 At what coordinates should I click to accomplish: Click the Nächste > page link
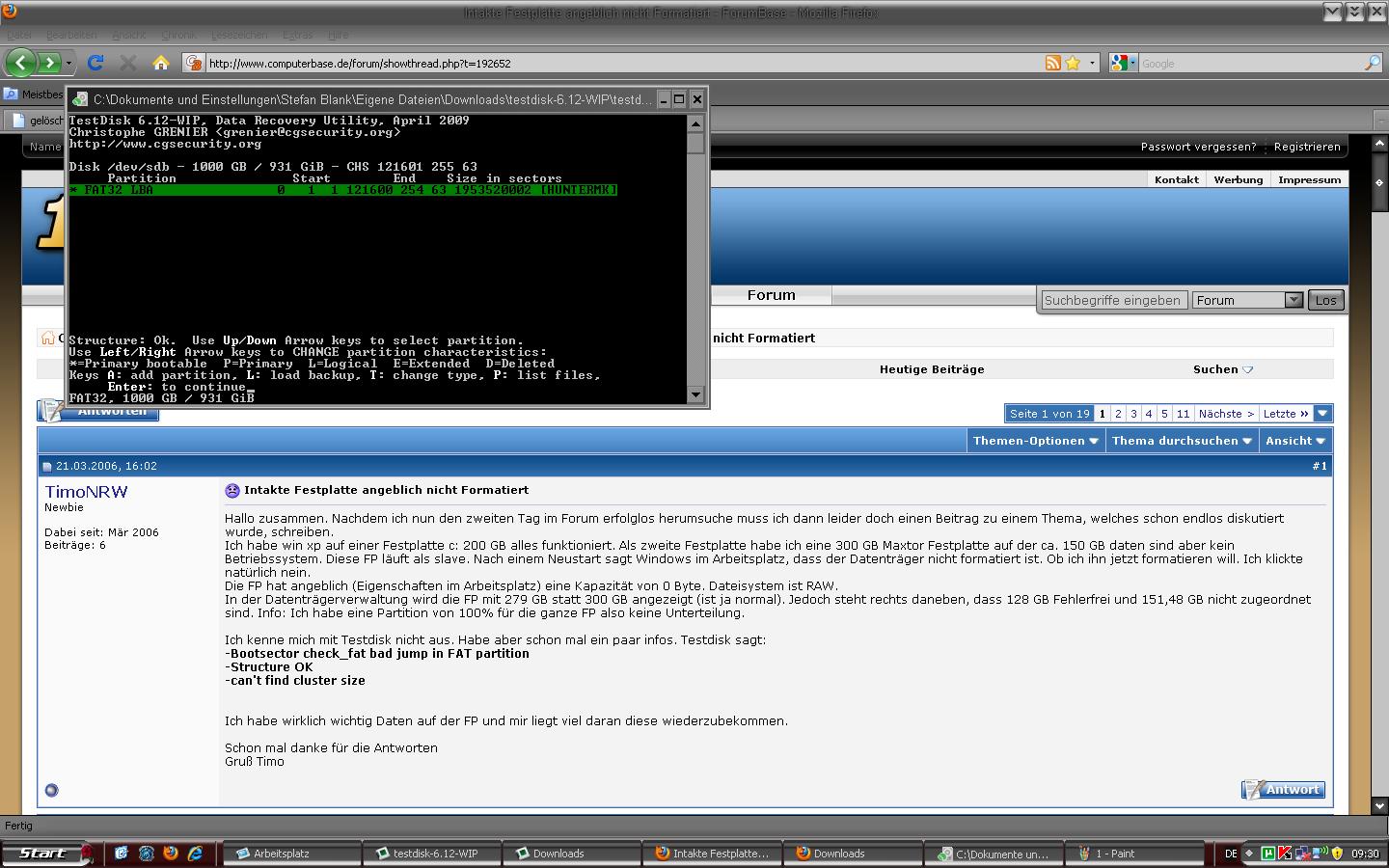coord(1226,414)
